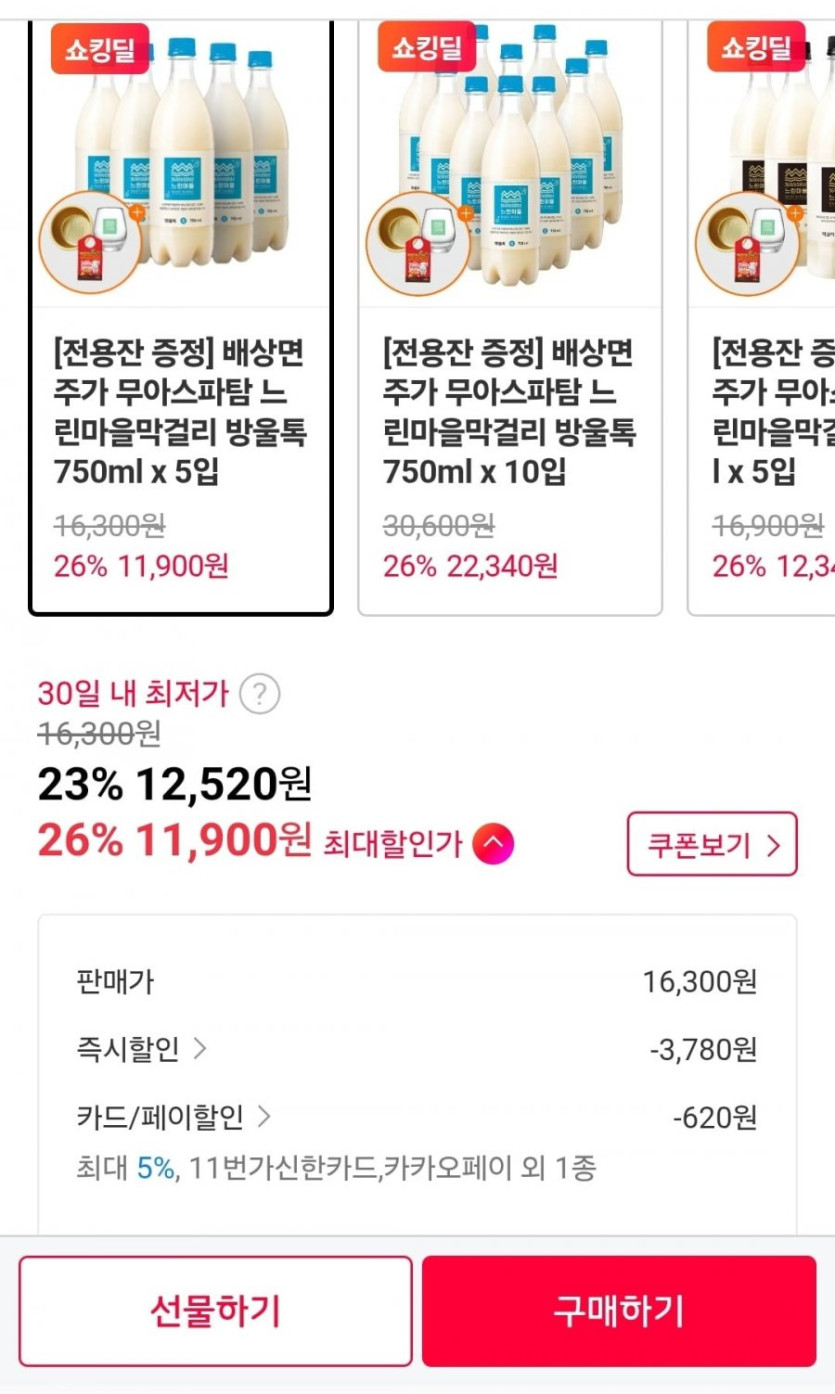Select the 750ml x 5입 product card
835x1394 pixels.
coord(180,410)
